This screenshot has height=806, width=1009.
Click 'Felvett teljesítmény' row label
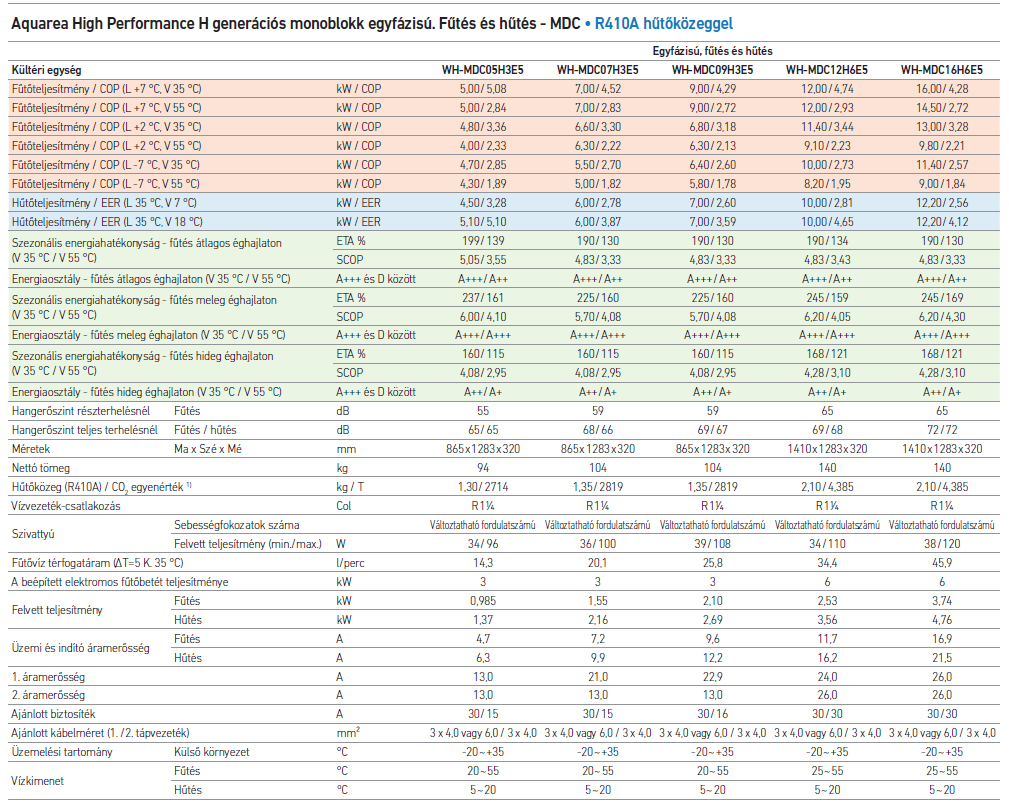coord(57,610)
